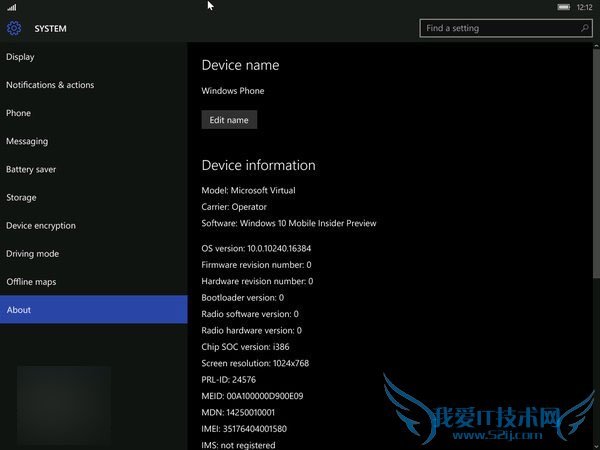Select Device encryption
Image resolution: width=600 pixels, height=450 pixels.
(94, 225)
